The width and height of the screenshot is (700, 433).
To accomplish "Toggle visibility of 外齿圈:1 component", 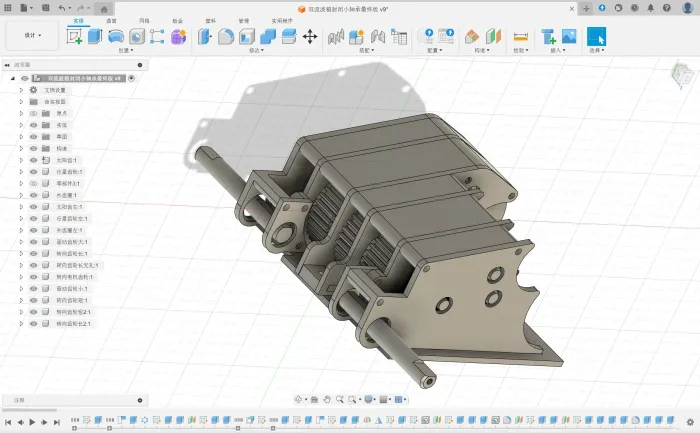I will click(x=33, y=195).
